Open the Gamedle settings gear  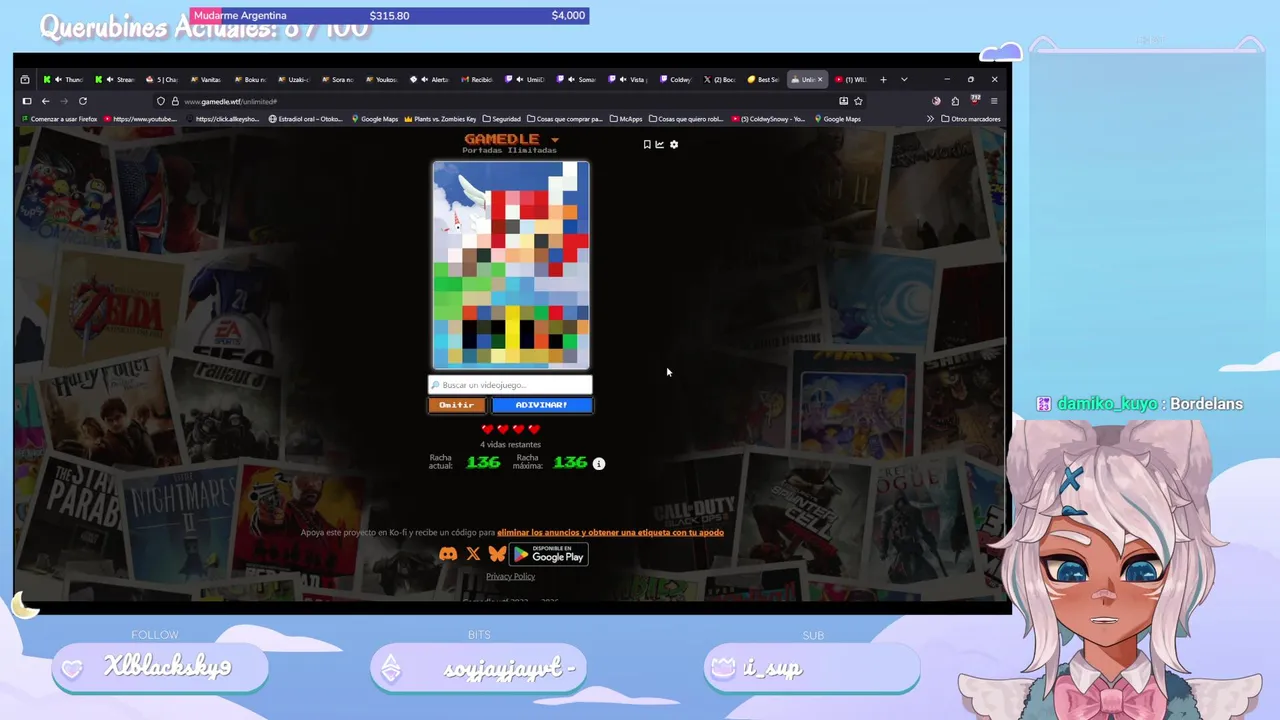click(x=674, y=144)
